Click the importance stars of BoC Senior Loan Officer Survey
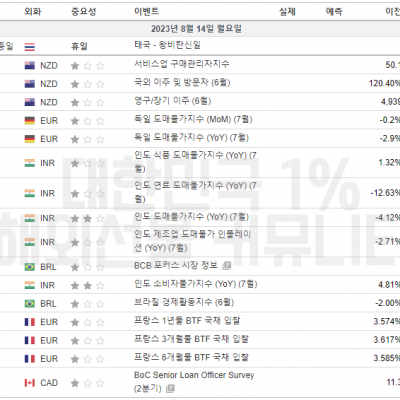The image size is (400, 400). 88,383
